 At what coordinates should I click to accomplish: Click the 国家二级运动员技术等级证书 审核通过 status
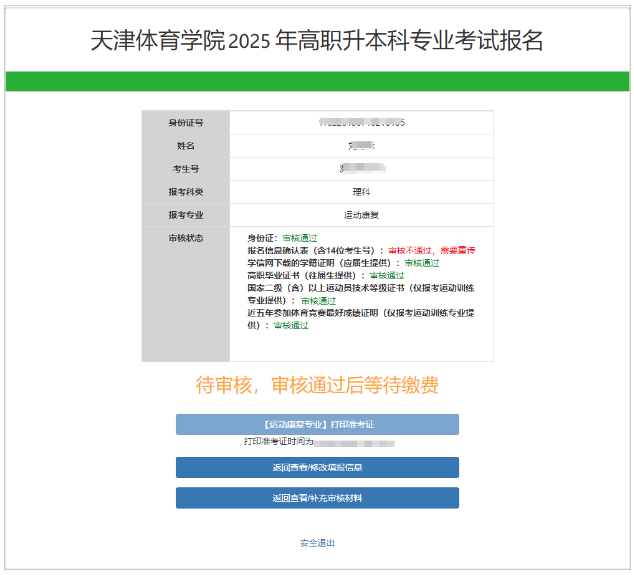pos(319,300)
